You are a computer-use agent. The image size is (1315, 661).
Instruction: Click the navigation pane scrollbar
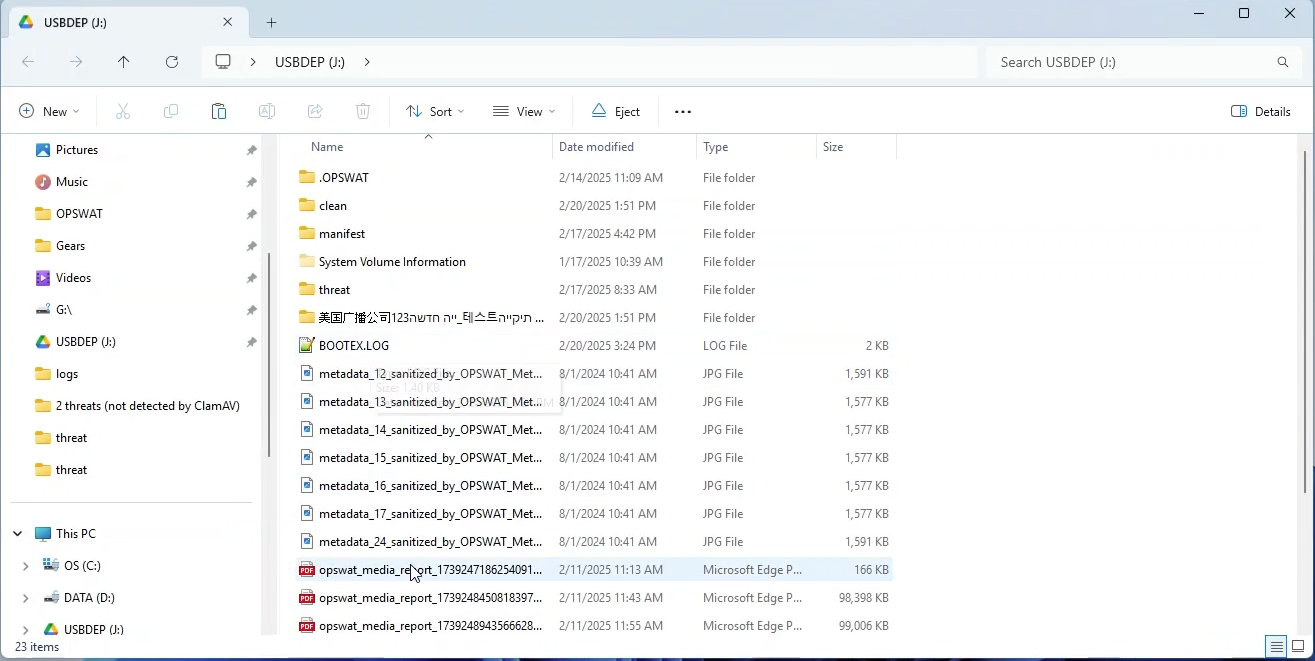[268, 353]
